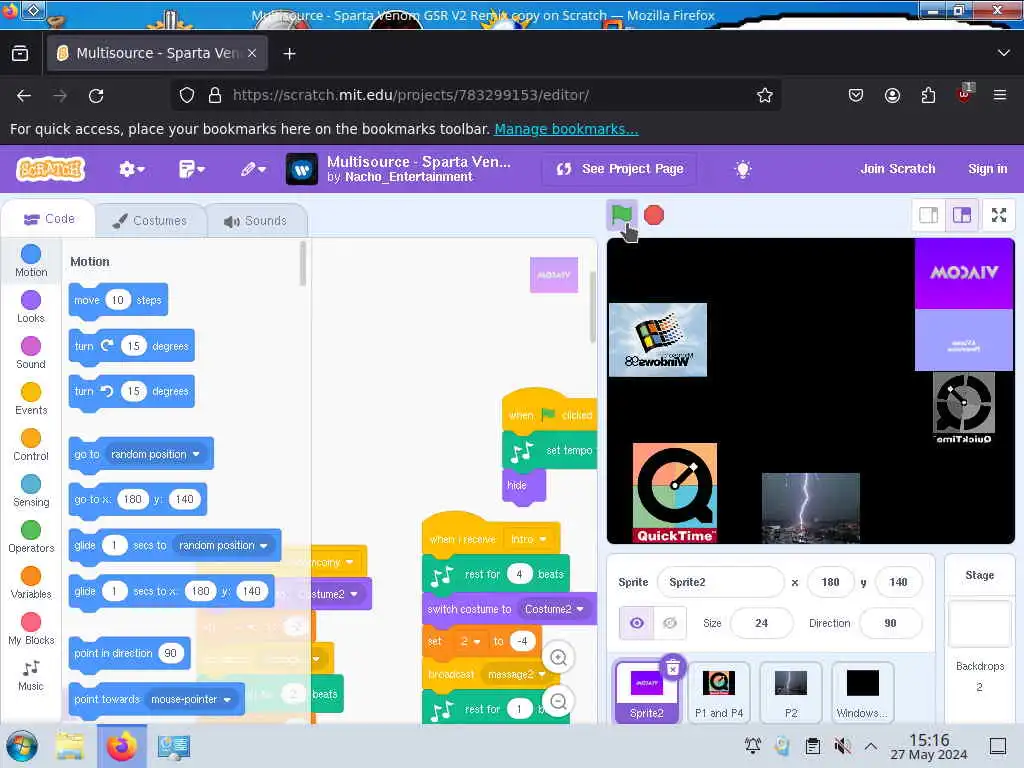Open Firefox application hamburger menu
The width and height of the screenshot is (1024, 768).
pyautogui.click(x=999, y=95)
